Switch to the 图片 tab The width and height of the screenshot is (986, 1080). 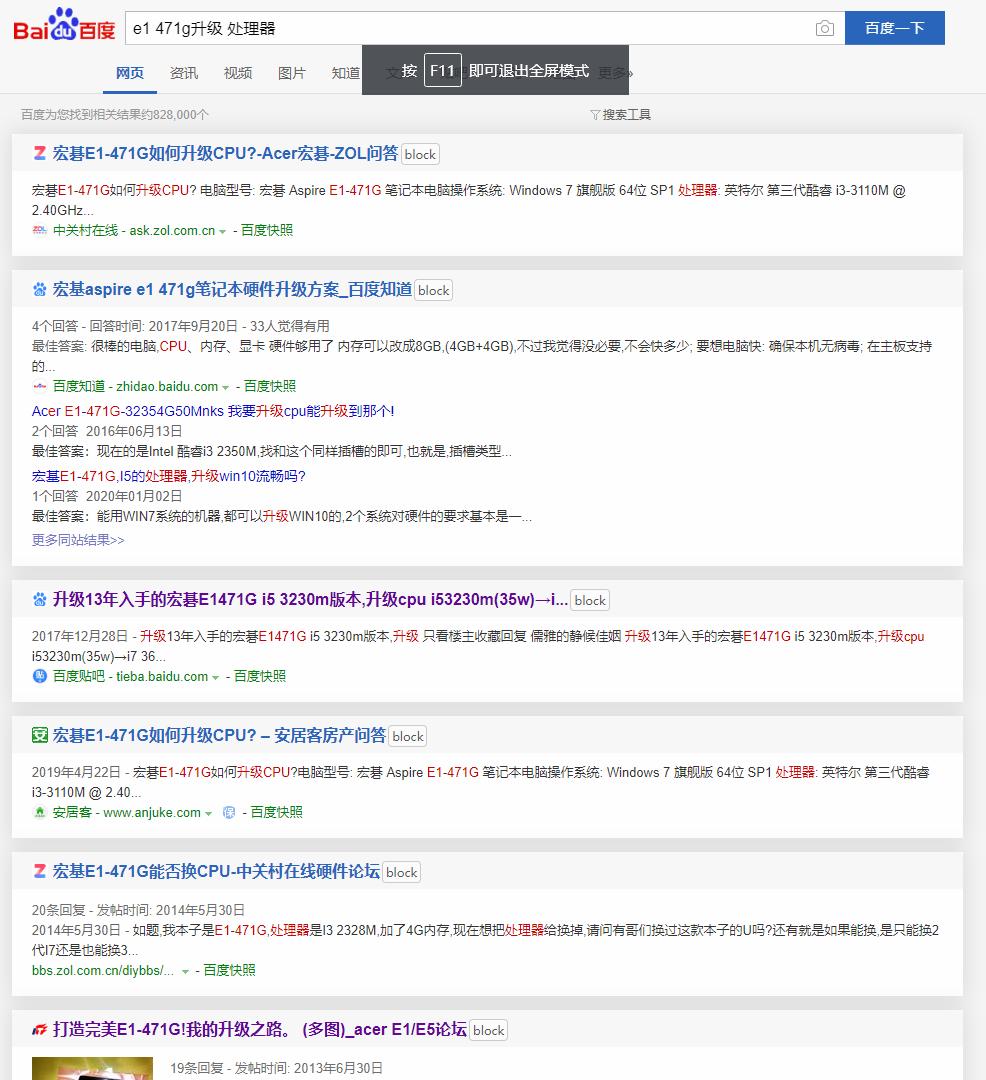291,72
